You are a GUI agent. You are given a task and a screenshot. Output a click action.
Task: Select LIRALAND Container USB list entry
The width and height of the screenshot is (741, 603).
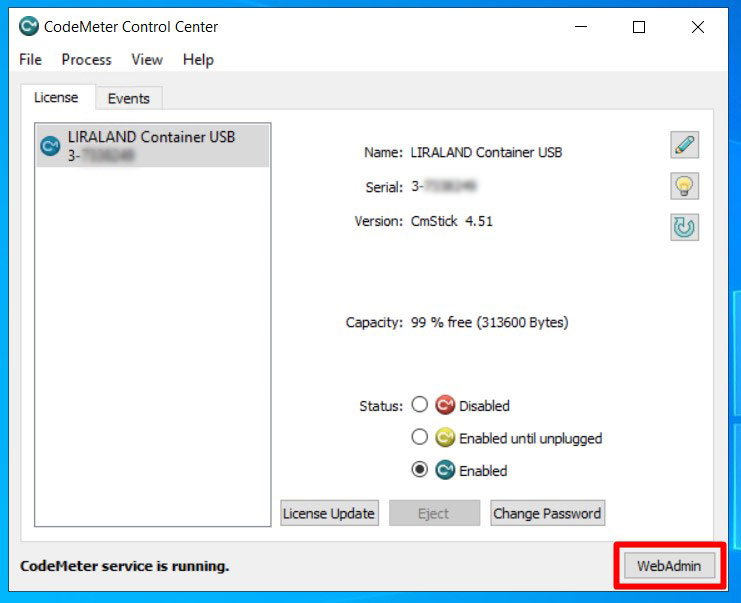(151, 145)
